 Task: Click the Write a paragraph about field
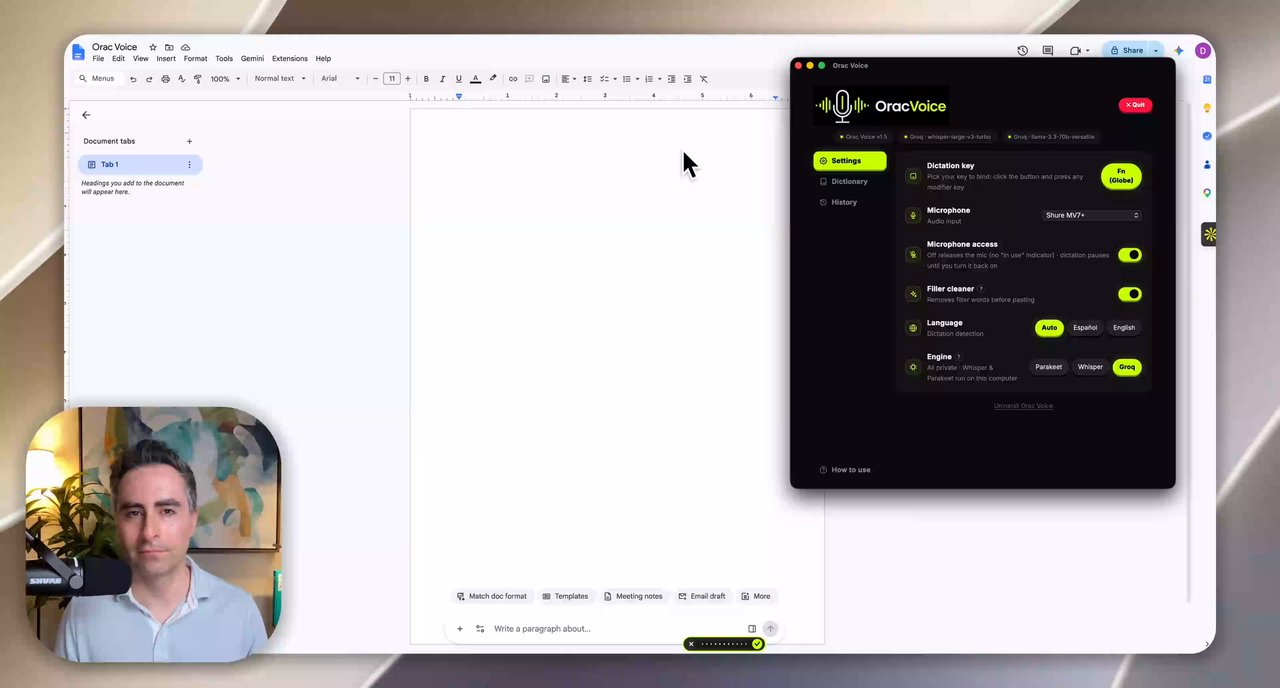[615, 629]
